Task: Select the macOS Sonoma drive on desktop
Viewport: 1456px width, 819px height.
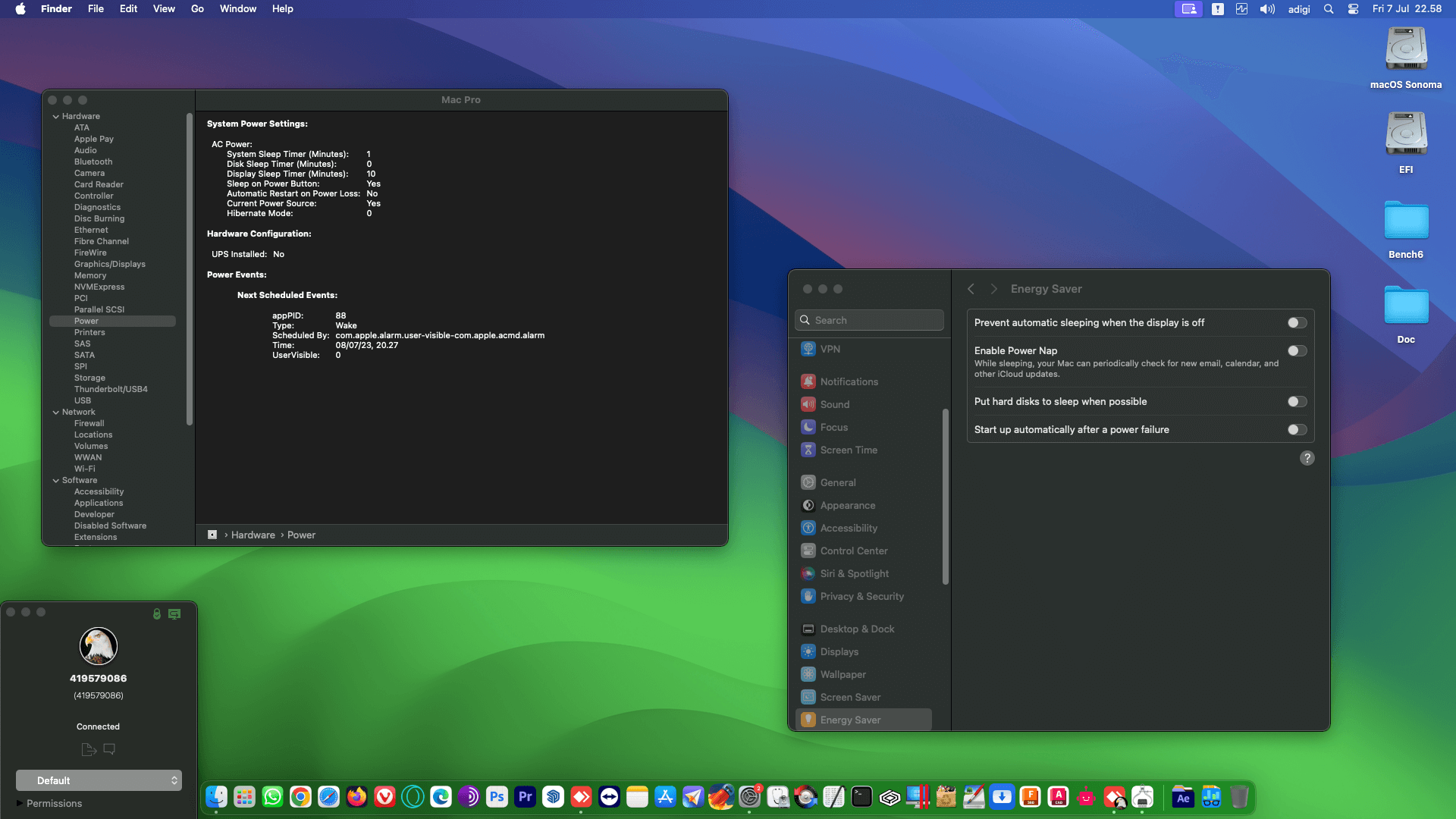Action: (x=1406, y=58)
